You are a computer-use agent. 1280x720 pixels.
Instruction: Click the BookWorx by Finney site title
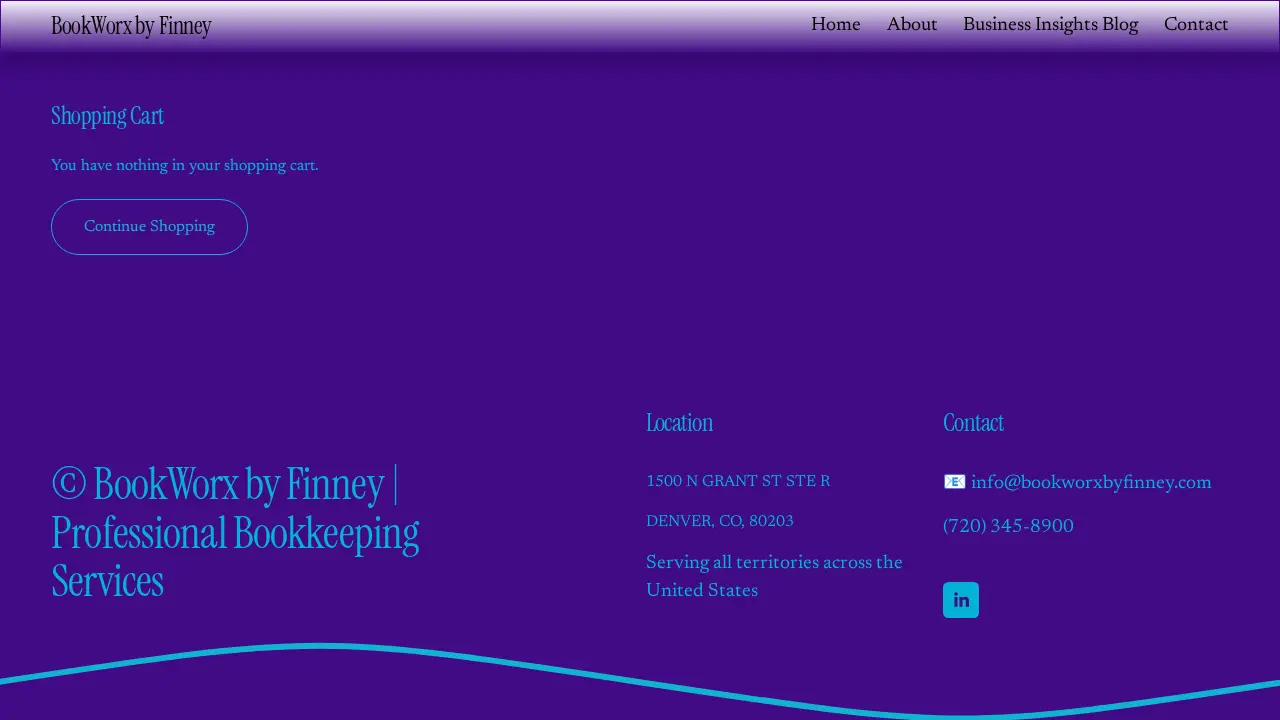(131, 26)
